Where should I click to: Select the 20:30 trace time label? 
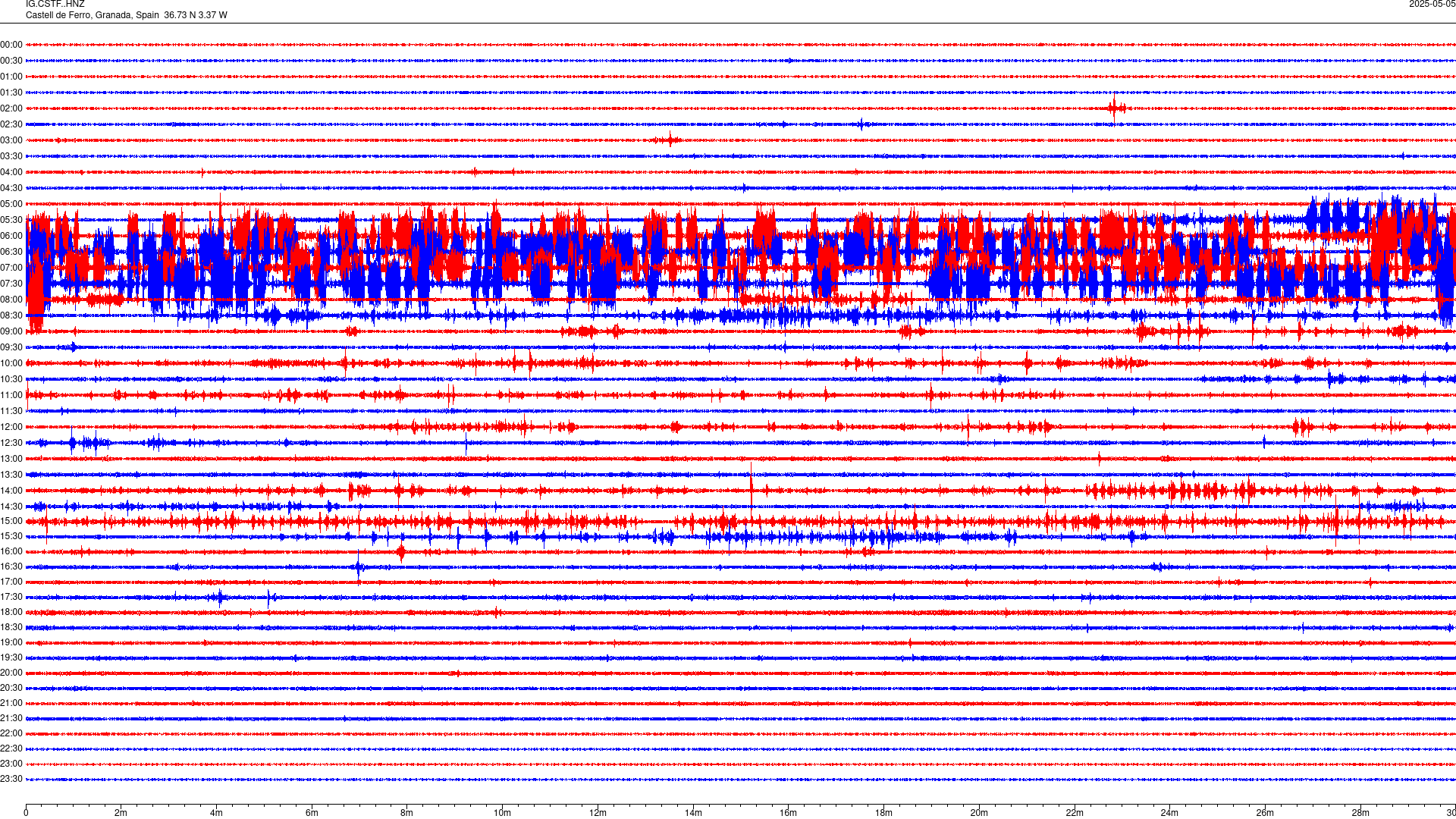pos(11,688)
